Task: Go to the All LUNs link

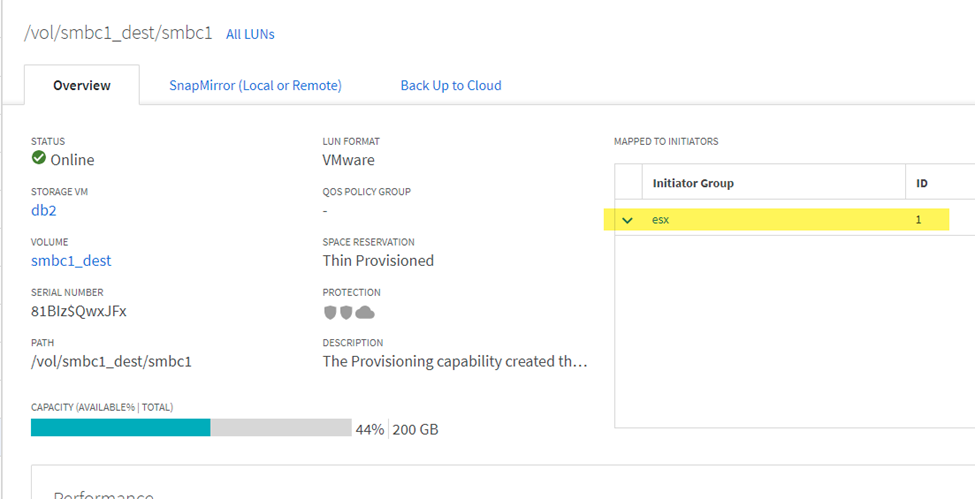Action: (250, 34)
